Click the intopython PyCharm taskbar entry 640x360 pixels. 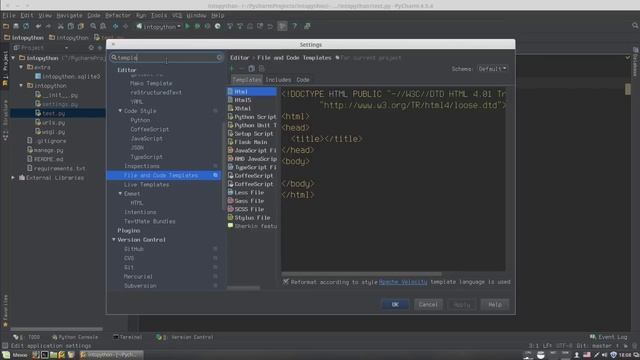click(x=111, y=355)
